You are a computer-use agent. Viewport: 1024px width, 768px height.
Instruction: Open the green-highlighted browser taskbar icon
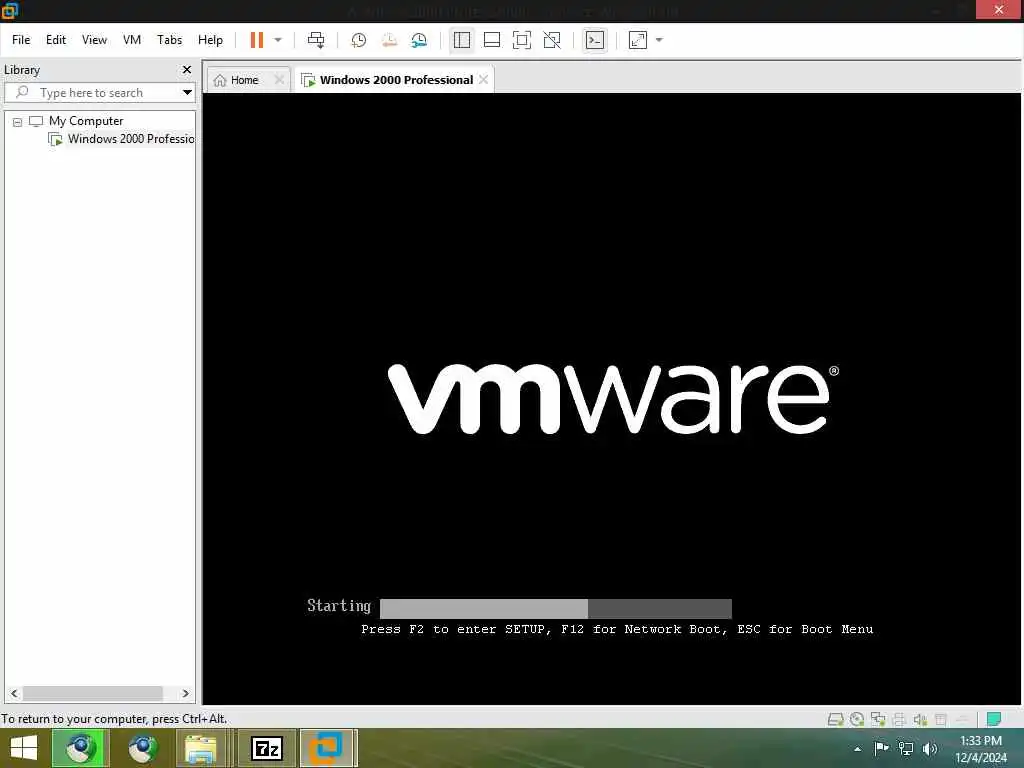pyautogui.click(x=78, y=748)
